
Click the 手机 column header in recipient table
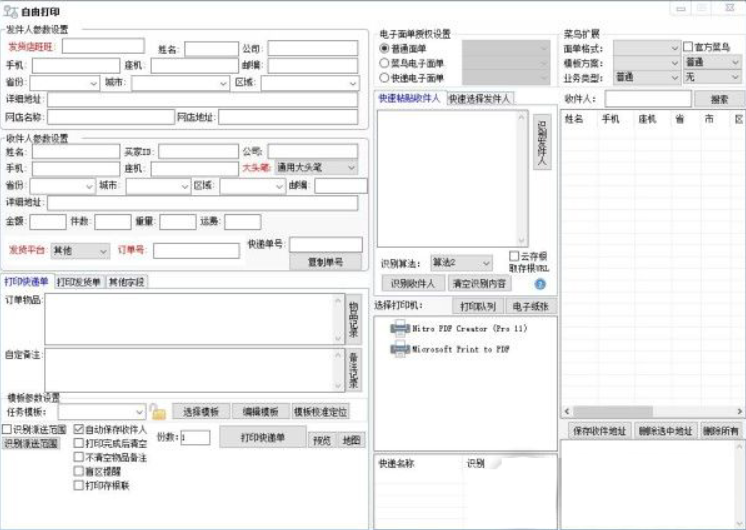tap(610, 119)
